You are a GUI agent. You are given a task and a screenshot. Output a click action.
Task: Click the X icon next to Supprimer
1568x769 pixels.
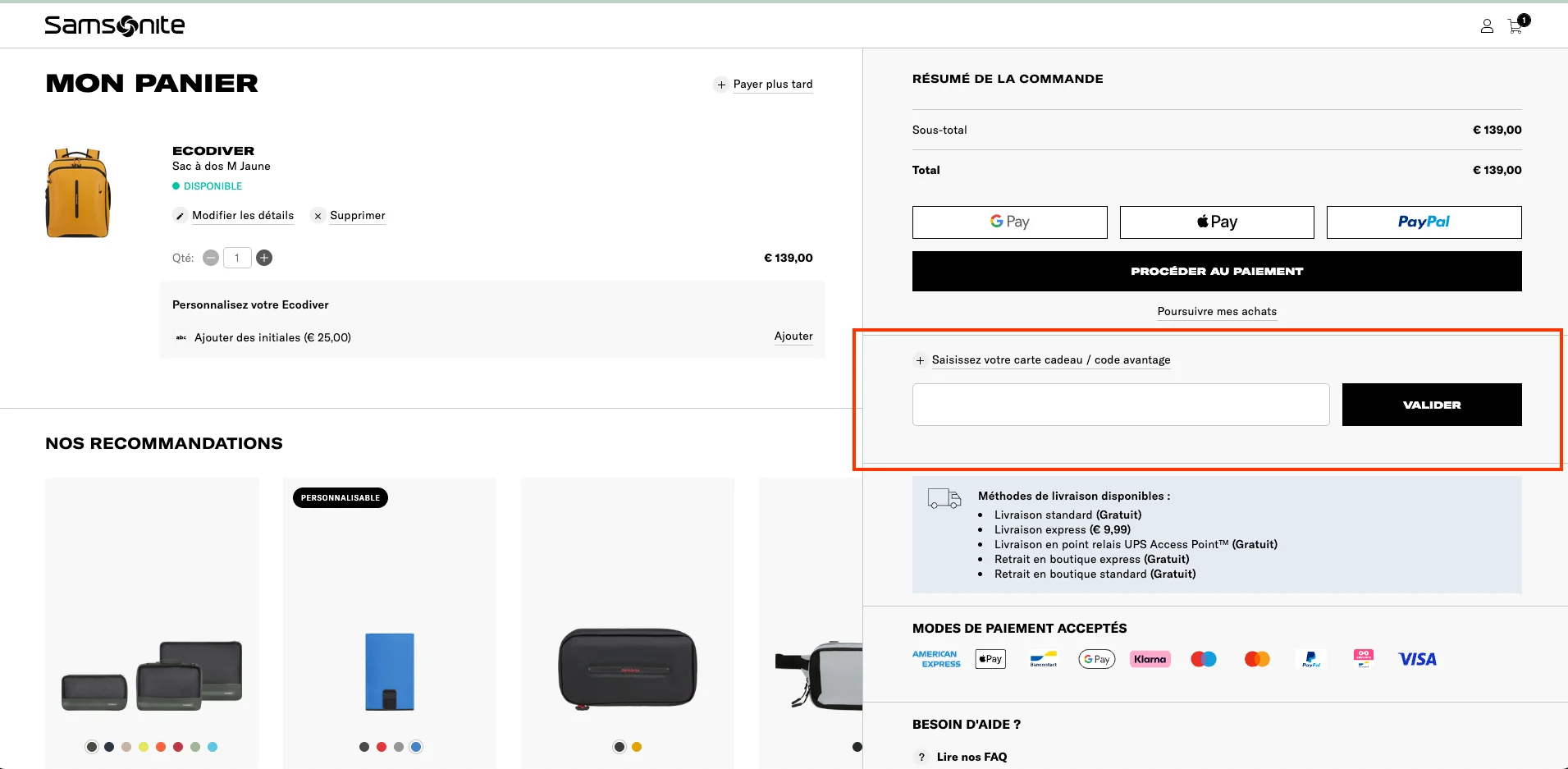pos(318,216)
